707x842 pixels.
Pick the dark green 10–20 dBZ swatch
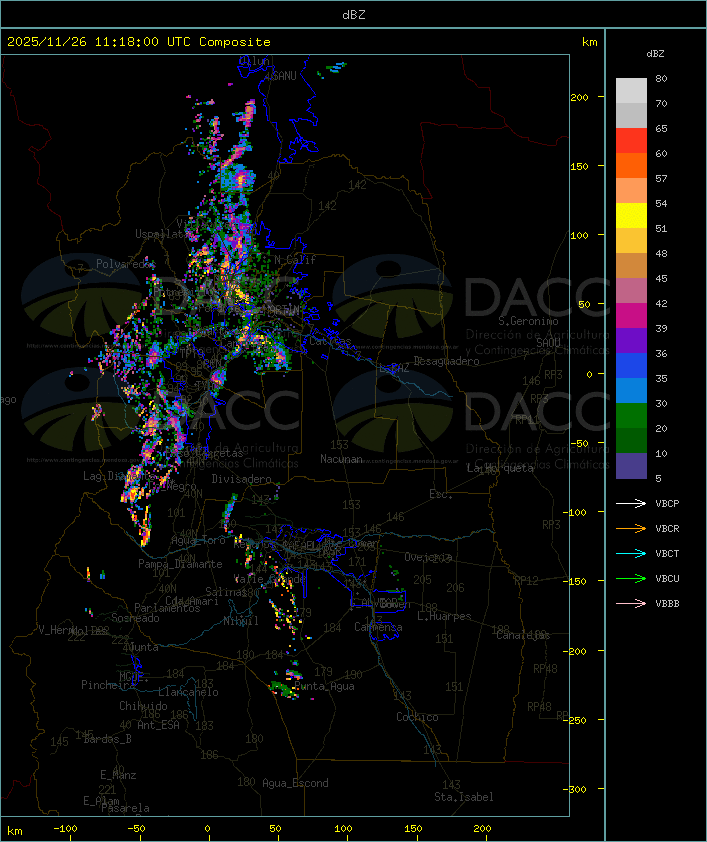631,440
